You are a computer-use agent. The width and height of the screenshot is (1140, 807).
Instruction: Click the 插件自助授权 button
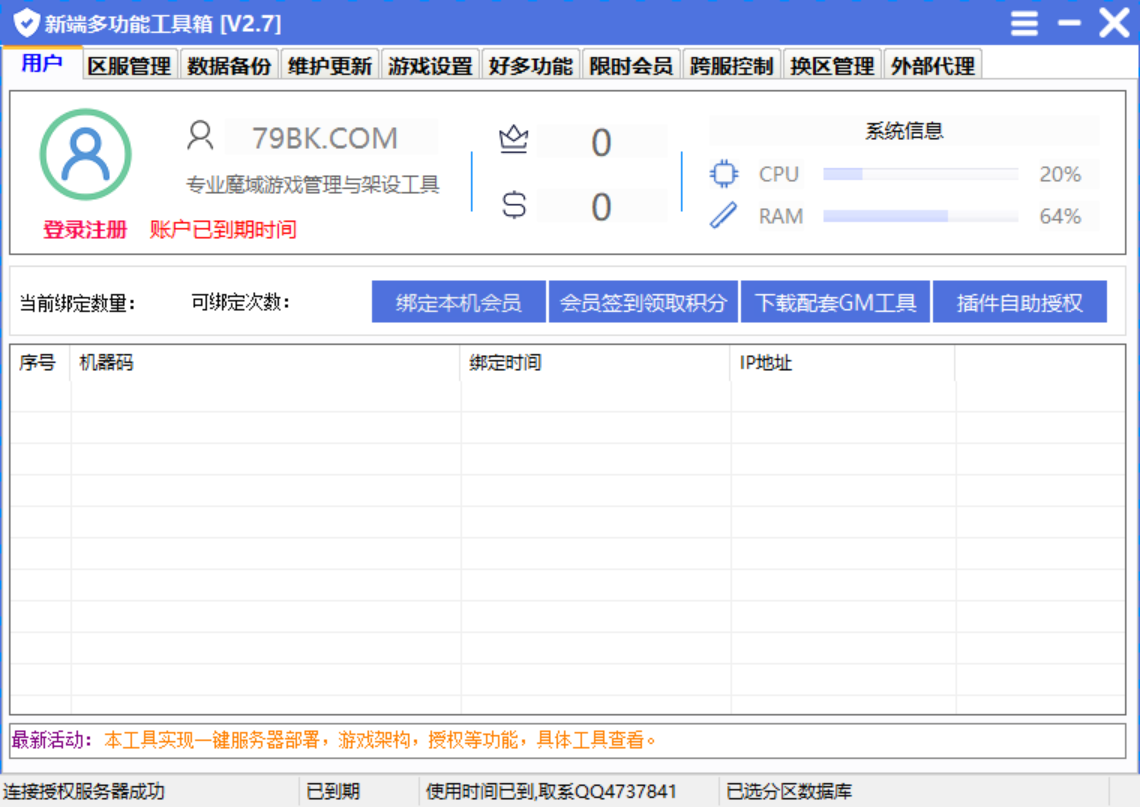coord(1019,302)
